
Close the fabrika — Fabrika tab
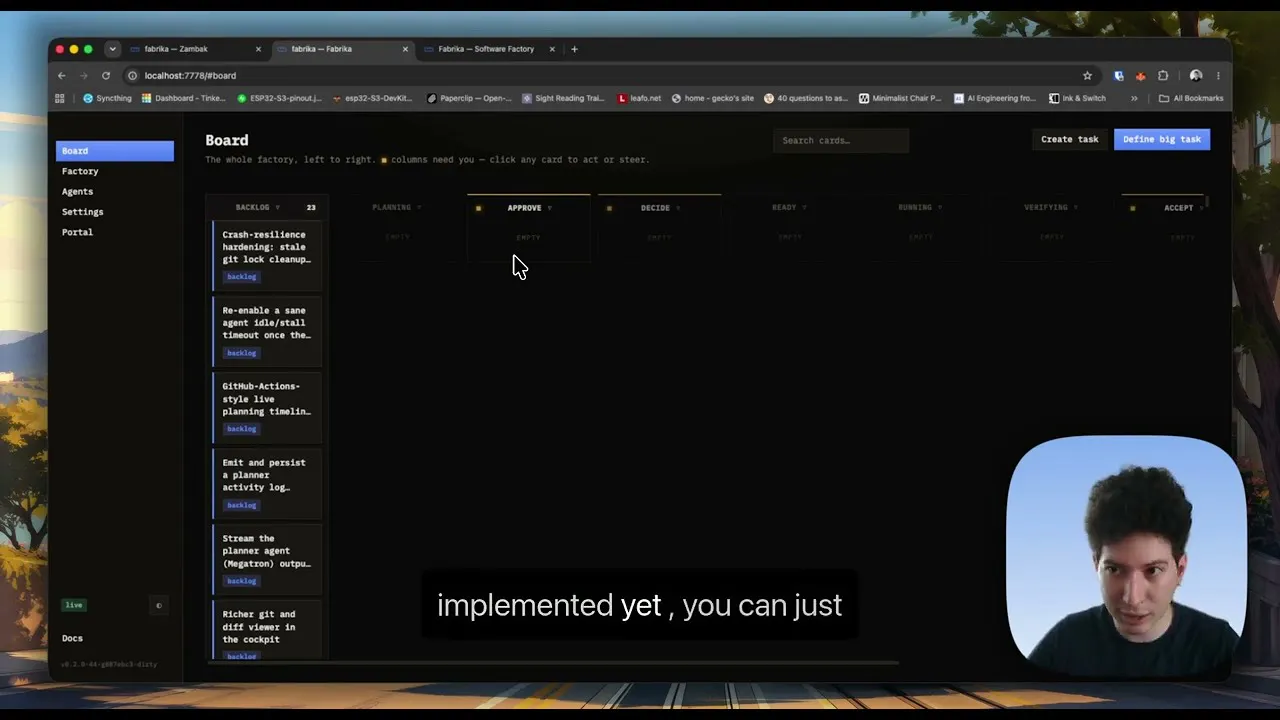(x=405, y=49)
